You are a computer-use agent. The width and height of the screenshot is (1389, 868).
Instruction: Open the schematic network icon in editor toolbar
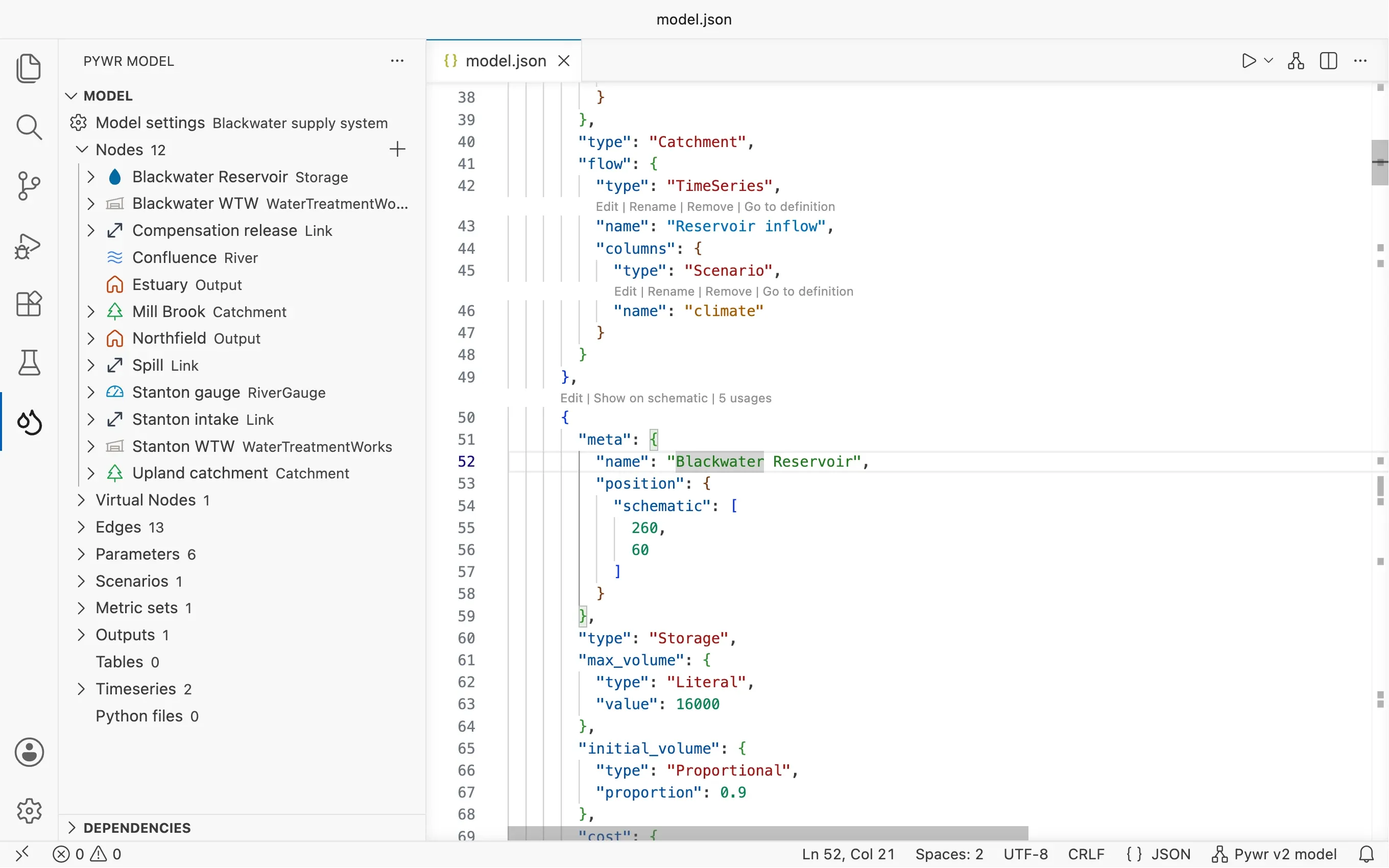1296,61
